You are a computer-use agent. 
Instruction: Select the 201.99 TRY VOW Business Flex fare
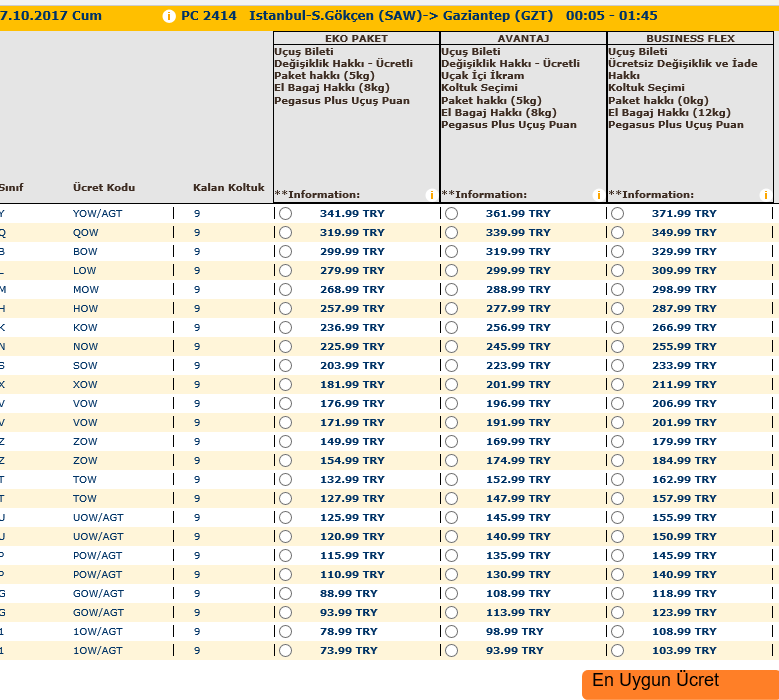[x=618, y=423]
